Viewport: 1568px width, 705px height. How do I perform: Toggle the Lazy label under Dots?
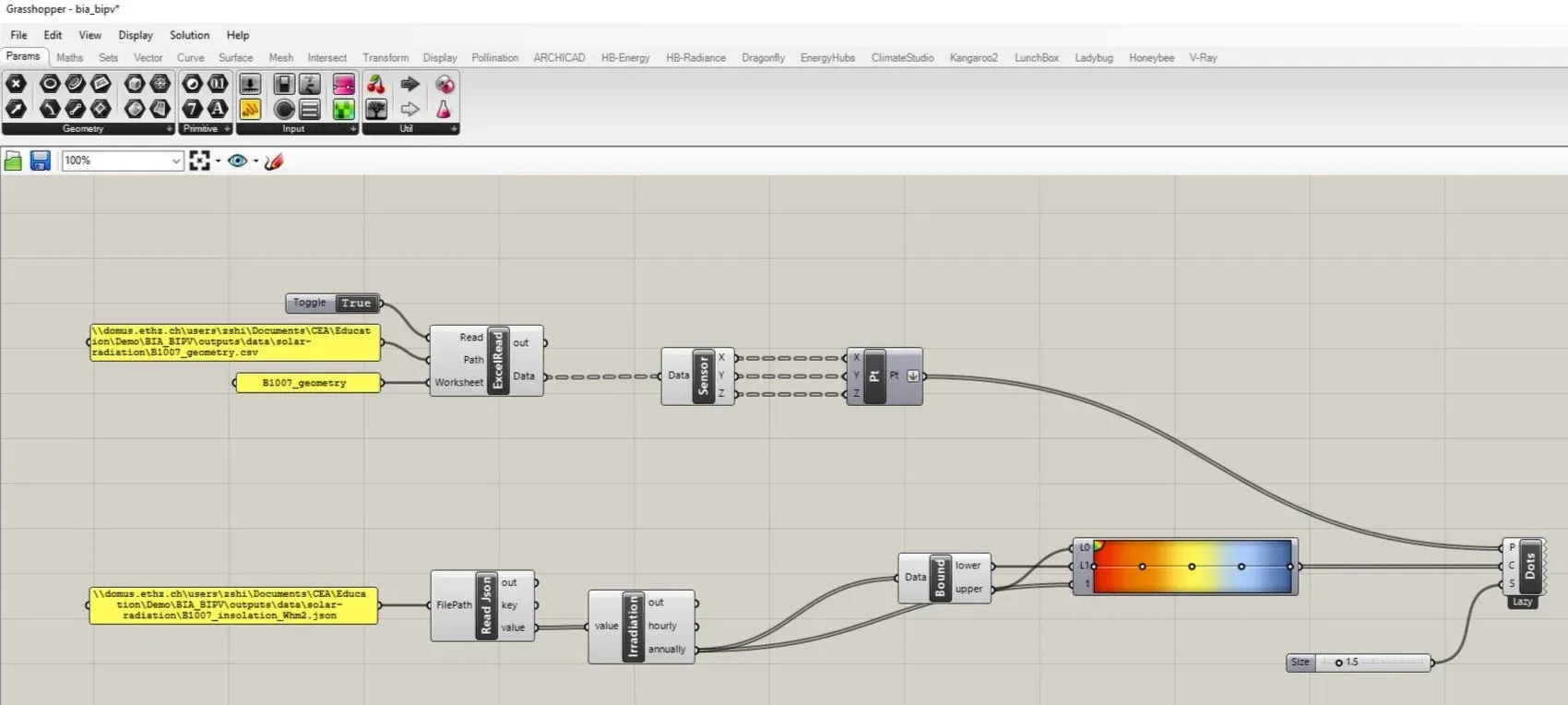coord(1522,602)
